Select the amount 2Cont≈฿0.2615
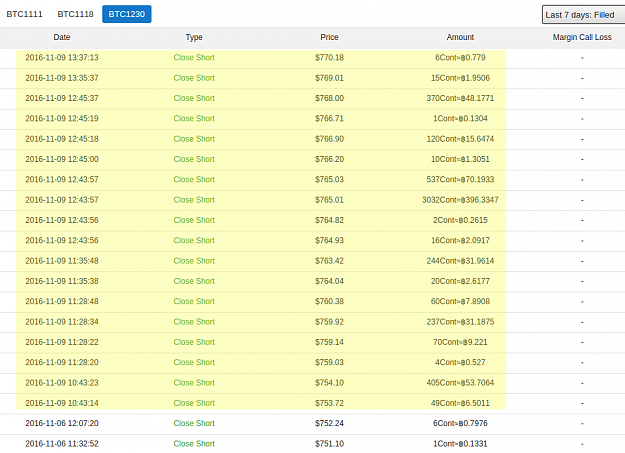The height and width of the screenshot is (453, 625). pos(460,220)
